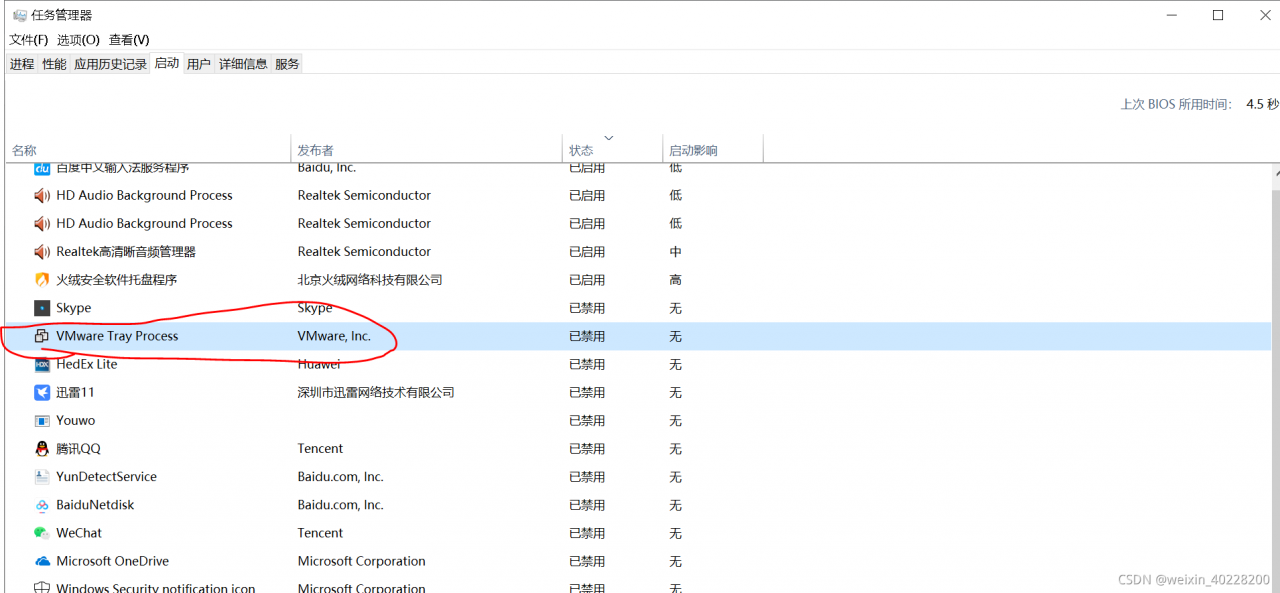Click startup impact 中 in Realtek音频管理器 row
Viewport: 1280px width, 593px height.
coord(676,252)
